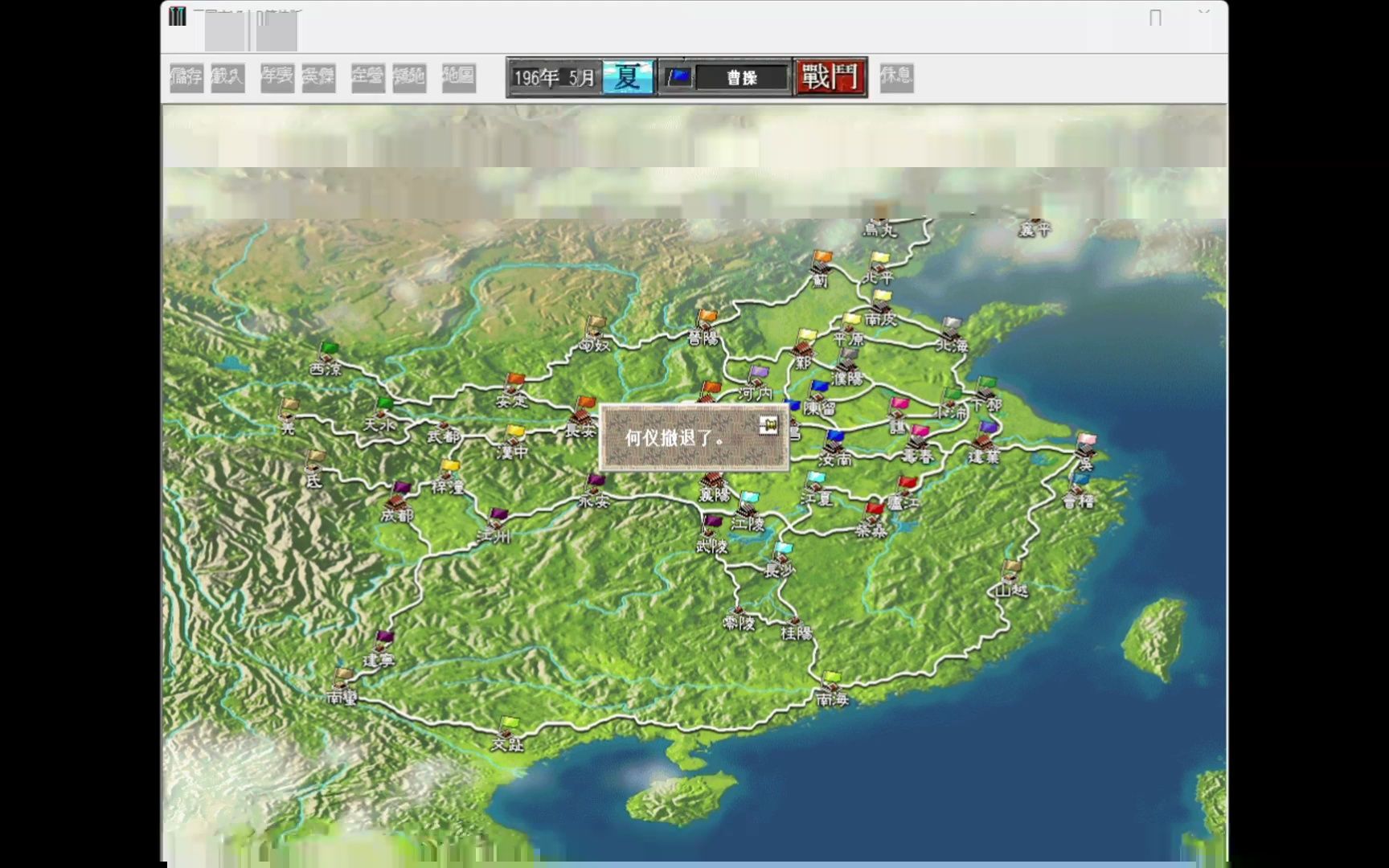The height and width of the screenshot is (868, 1389).
Task: Select the 交趾 city with yellow flag
Action: coord(508,735)
